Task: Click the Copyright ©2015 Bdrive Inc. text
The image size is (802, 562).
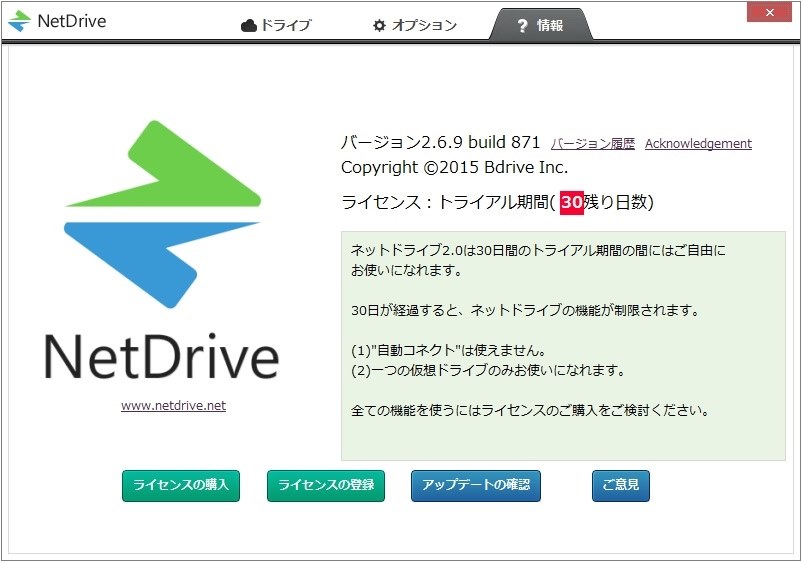Action: [x=454, y=167]
